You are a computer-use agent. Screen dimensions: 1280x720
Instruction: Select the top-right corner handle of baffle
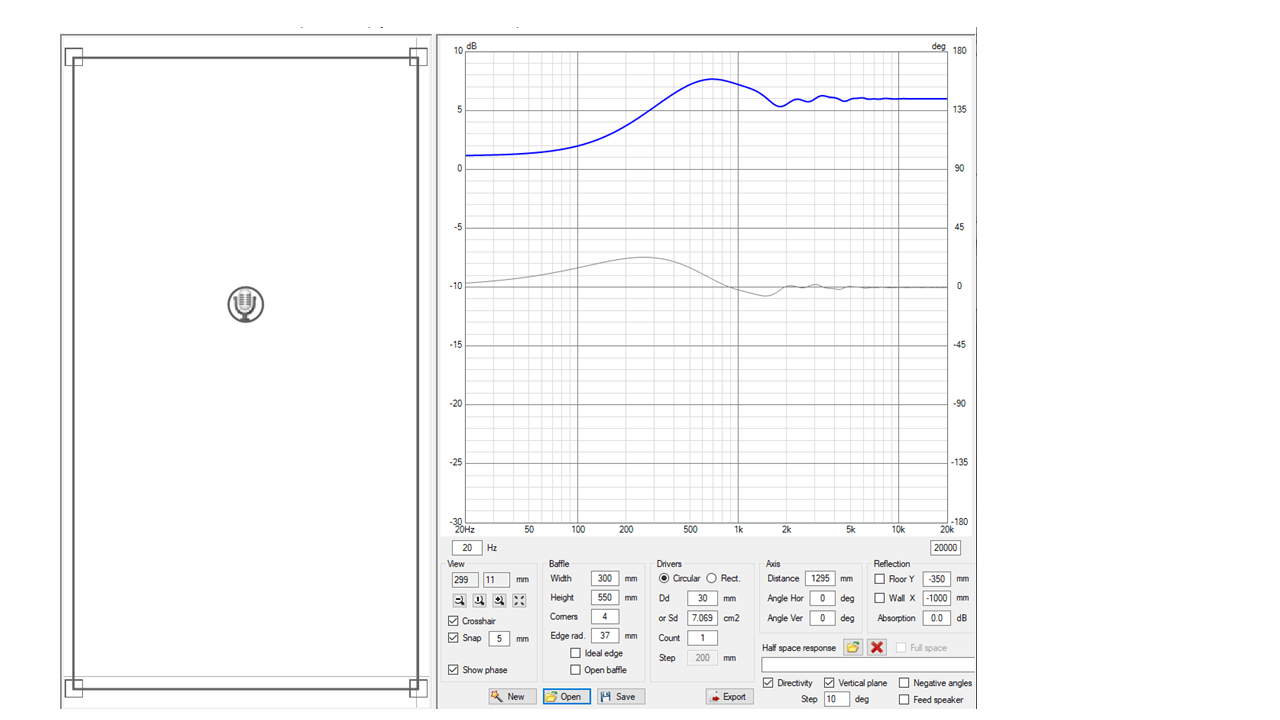[x=417, y=57]
